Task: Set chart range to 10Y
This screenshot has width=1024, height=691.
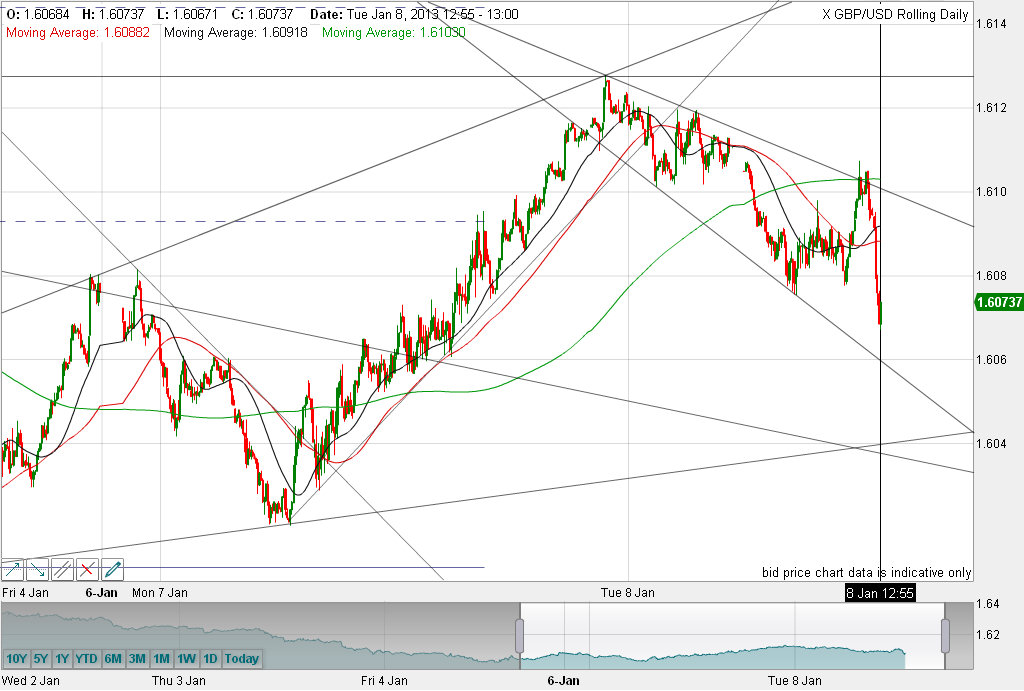Action: (x=16, y=658)
